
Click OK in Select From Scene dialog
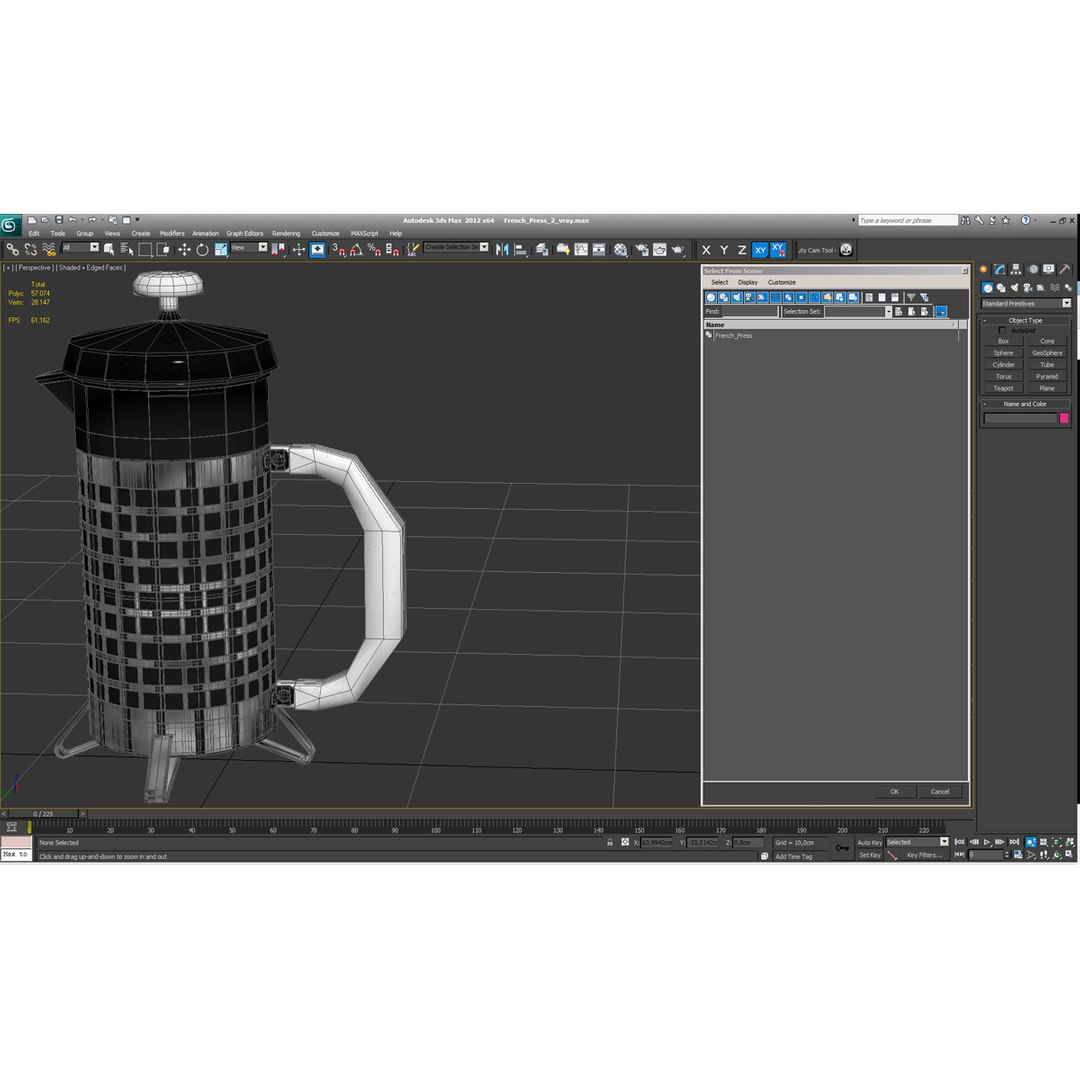895,792
